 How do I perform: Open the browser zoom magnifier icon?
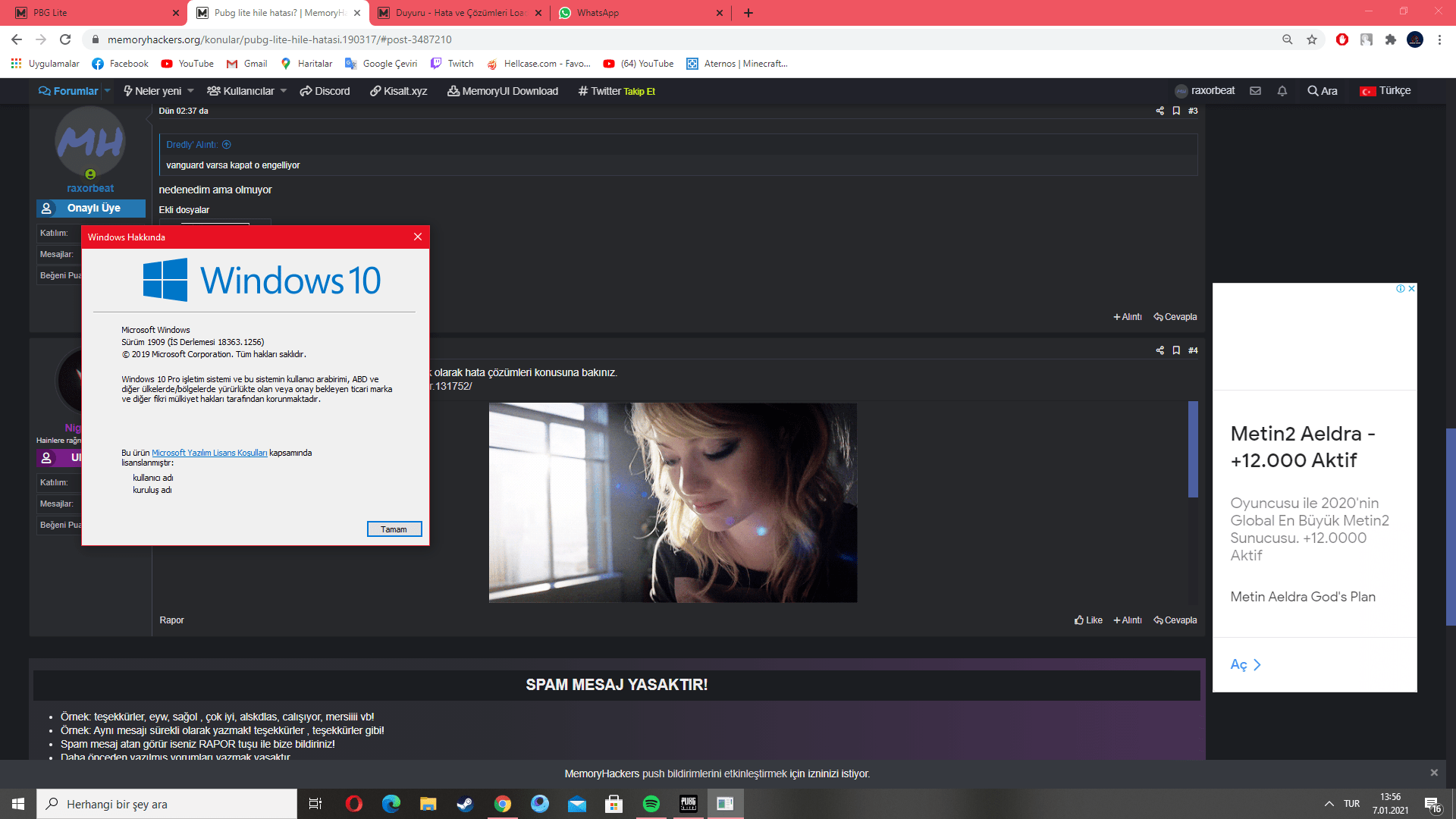[1288, 39]
